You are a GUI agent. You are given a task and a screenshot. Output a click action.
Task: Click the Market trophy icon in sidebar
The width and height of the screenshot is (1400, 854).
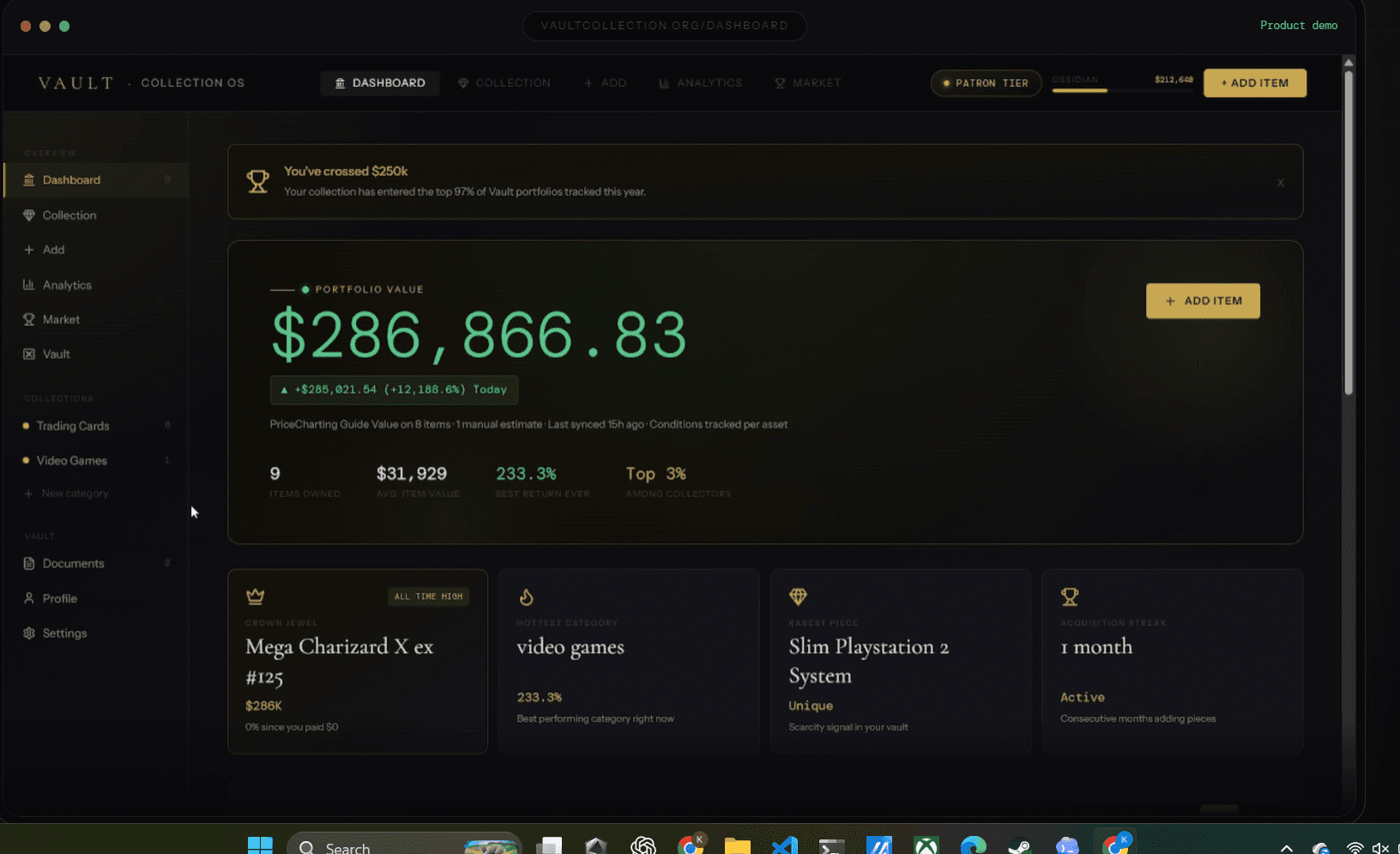pos(29,319)
